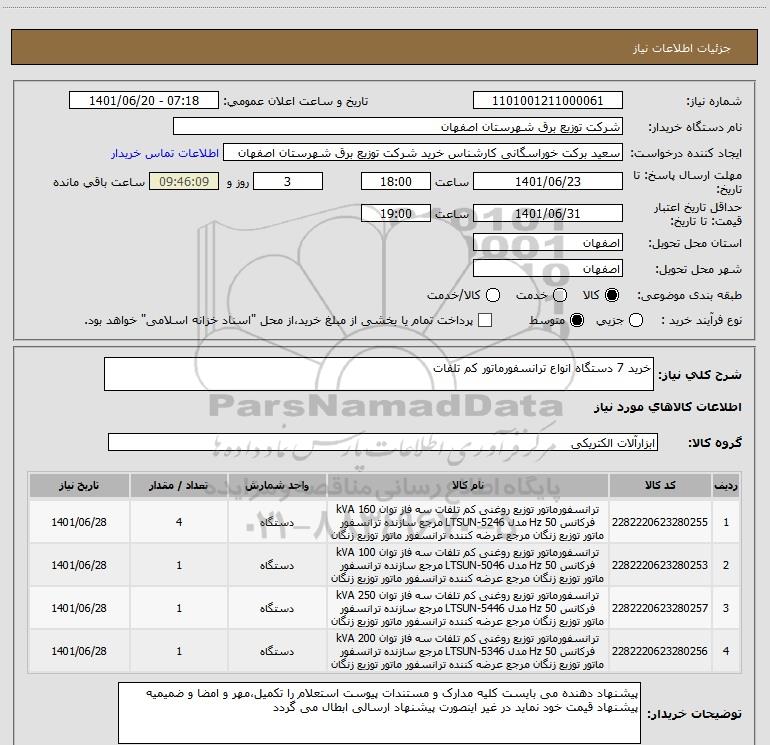Click remaining time countdown 09:46:09
The height and width of the screenshot is (745, 770).
(184, 181)
